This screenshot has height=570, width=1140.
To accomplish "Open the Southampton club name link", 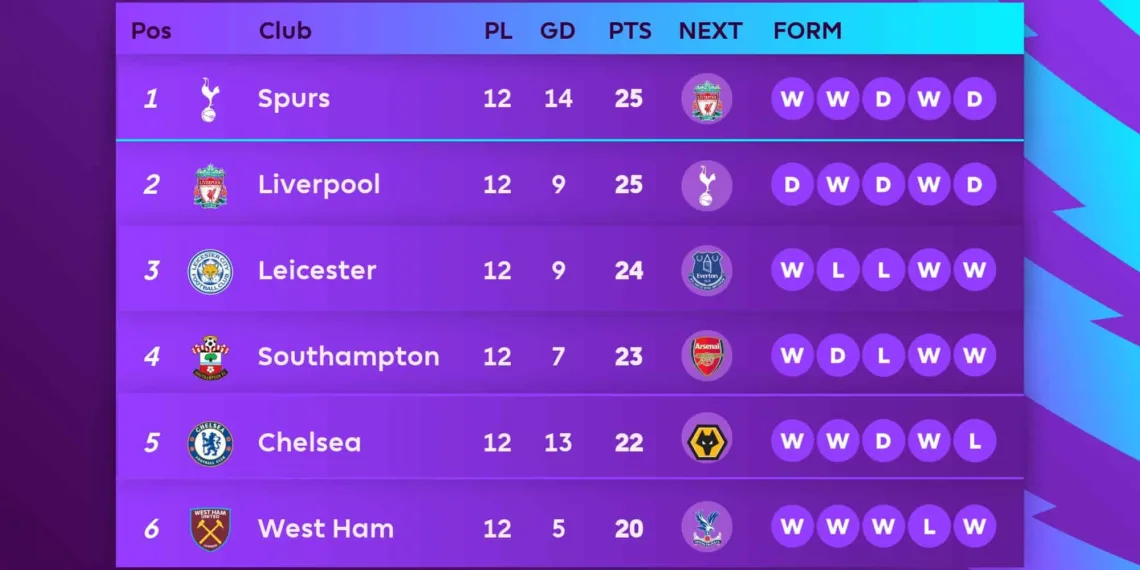I will tap(348, 357).
